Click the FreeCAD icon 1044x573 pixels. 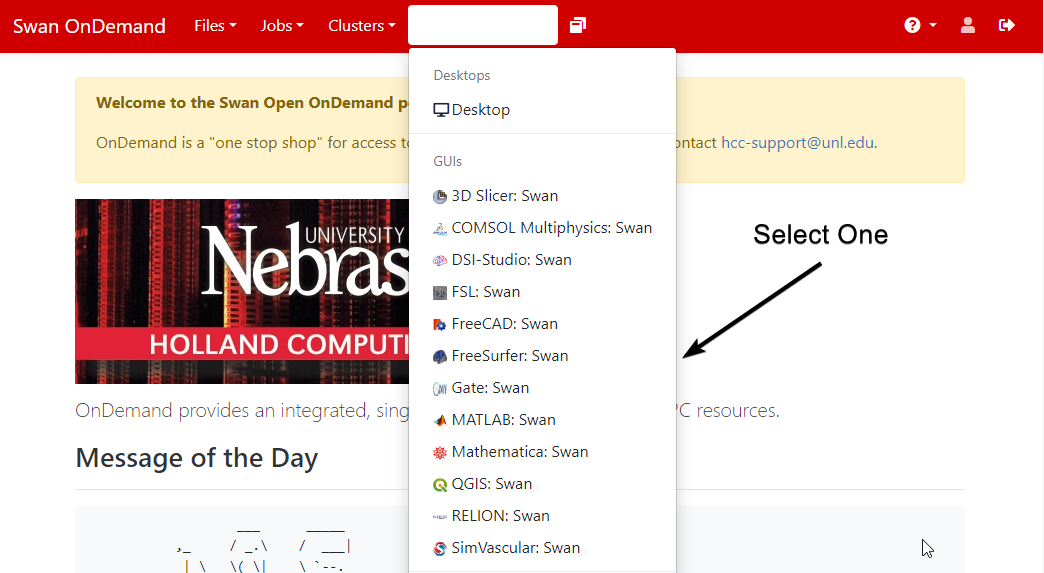click(440, 324)
